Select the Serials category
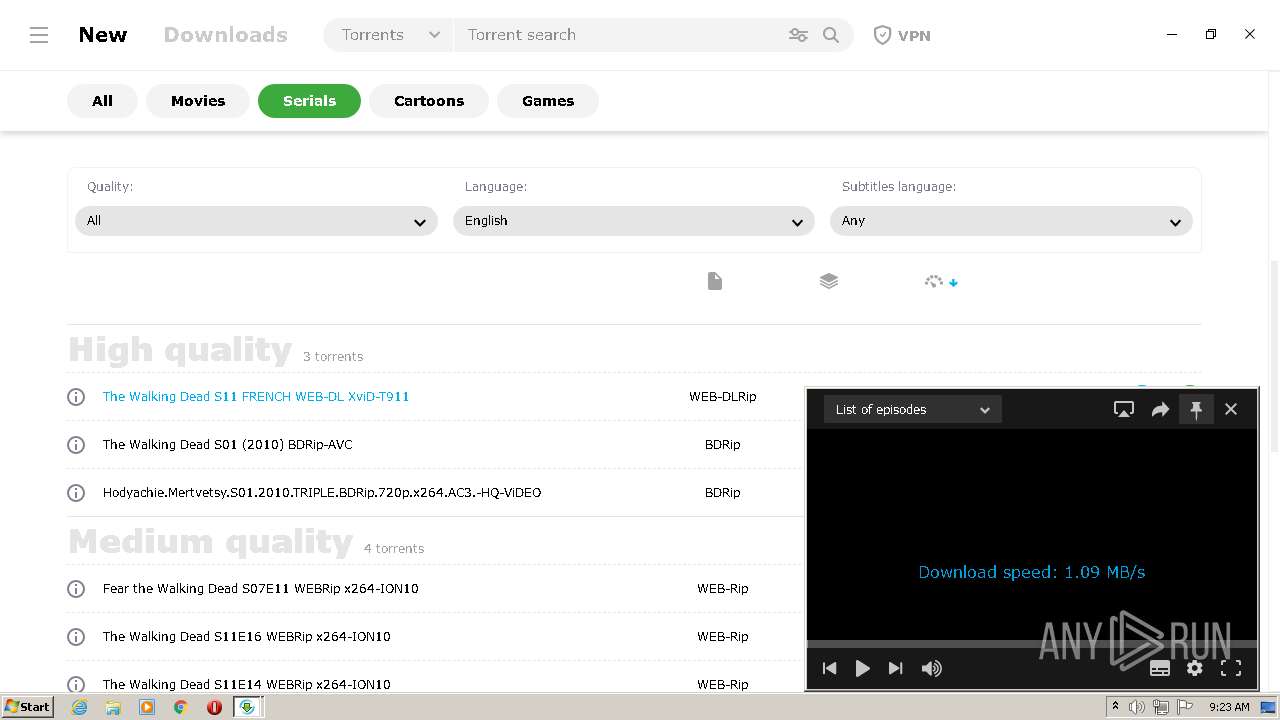 [309, 101]
